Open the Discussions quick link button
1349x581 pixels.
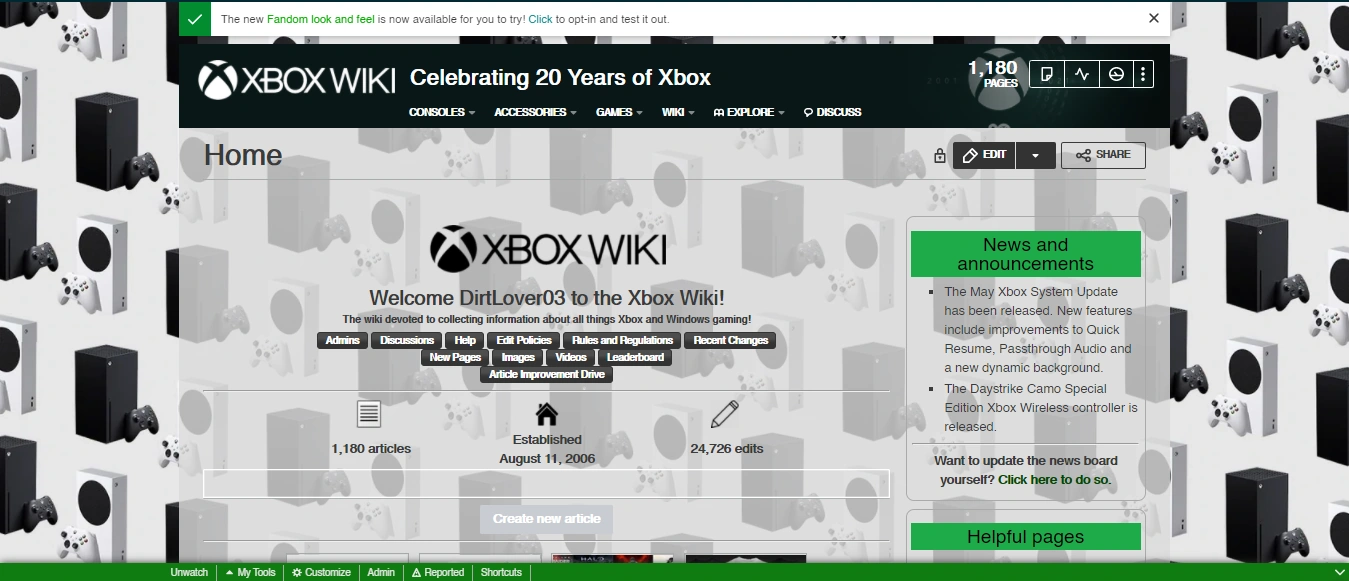(x=407, y=340)
